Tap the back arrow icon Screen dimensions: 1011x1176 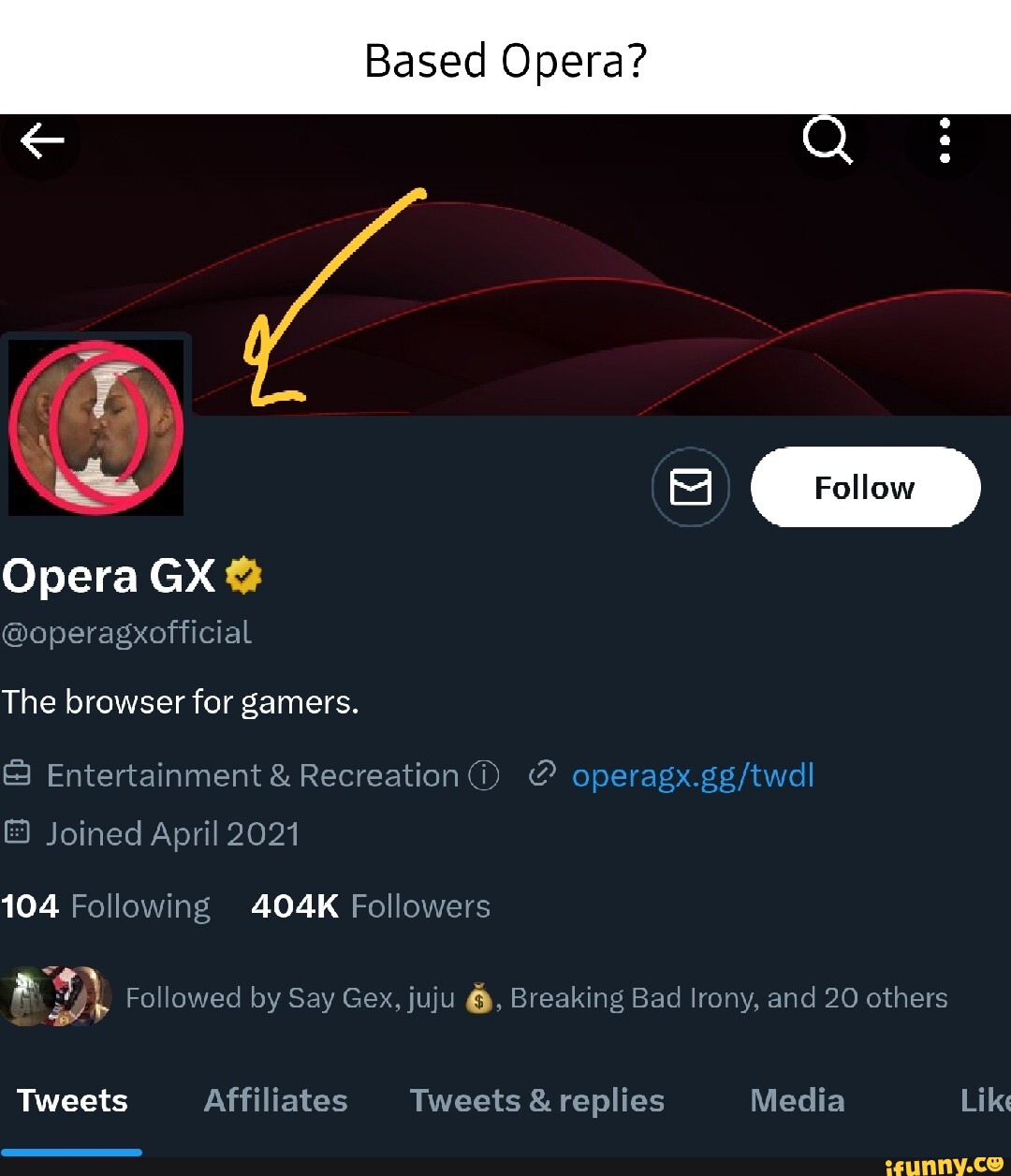coord(42,142)
